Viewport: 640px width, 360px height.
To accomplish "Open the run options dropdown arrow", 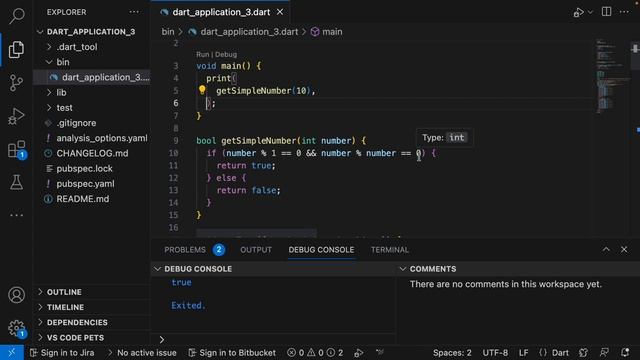I will click(590, 12).
